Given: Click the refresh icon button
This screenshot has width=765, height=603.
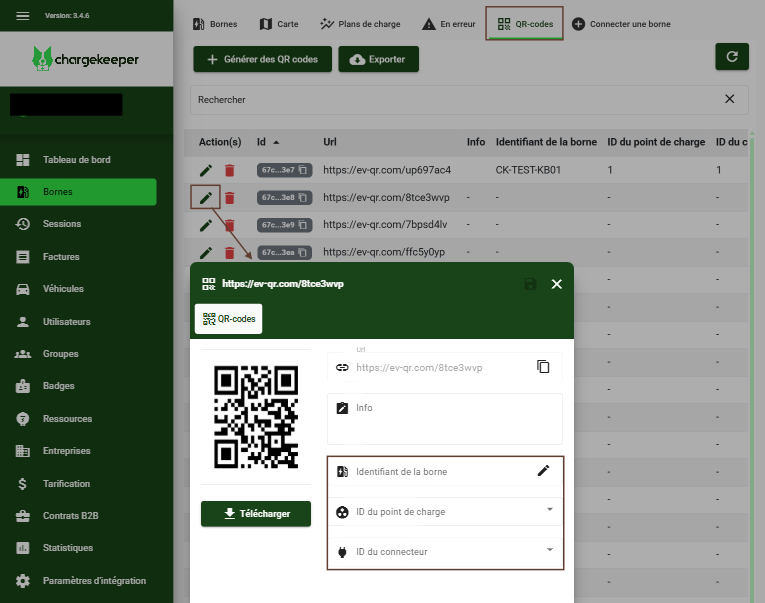Looking at the screenshot, I should pyautogui.click(x=732, y=57).
